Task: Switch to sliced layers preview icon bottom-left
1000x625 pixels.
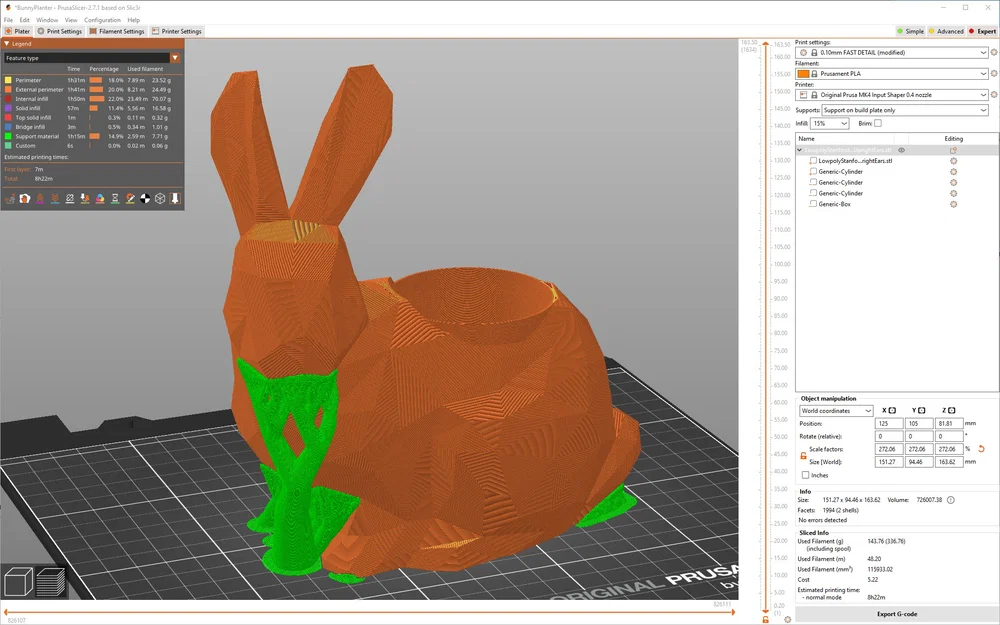Action: (x=52, y=580)
